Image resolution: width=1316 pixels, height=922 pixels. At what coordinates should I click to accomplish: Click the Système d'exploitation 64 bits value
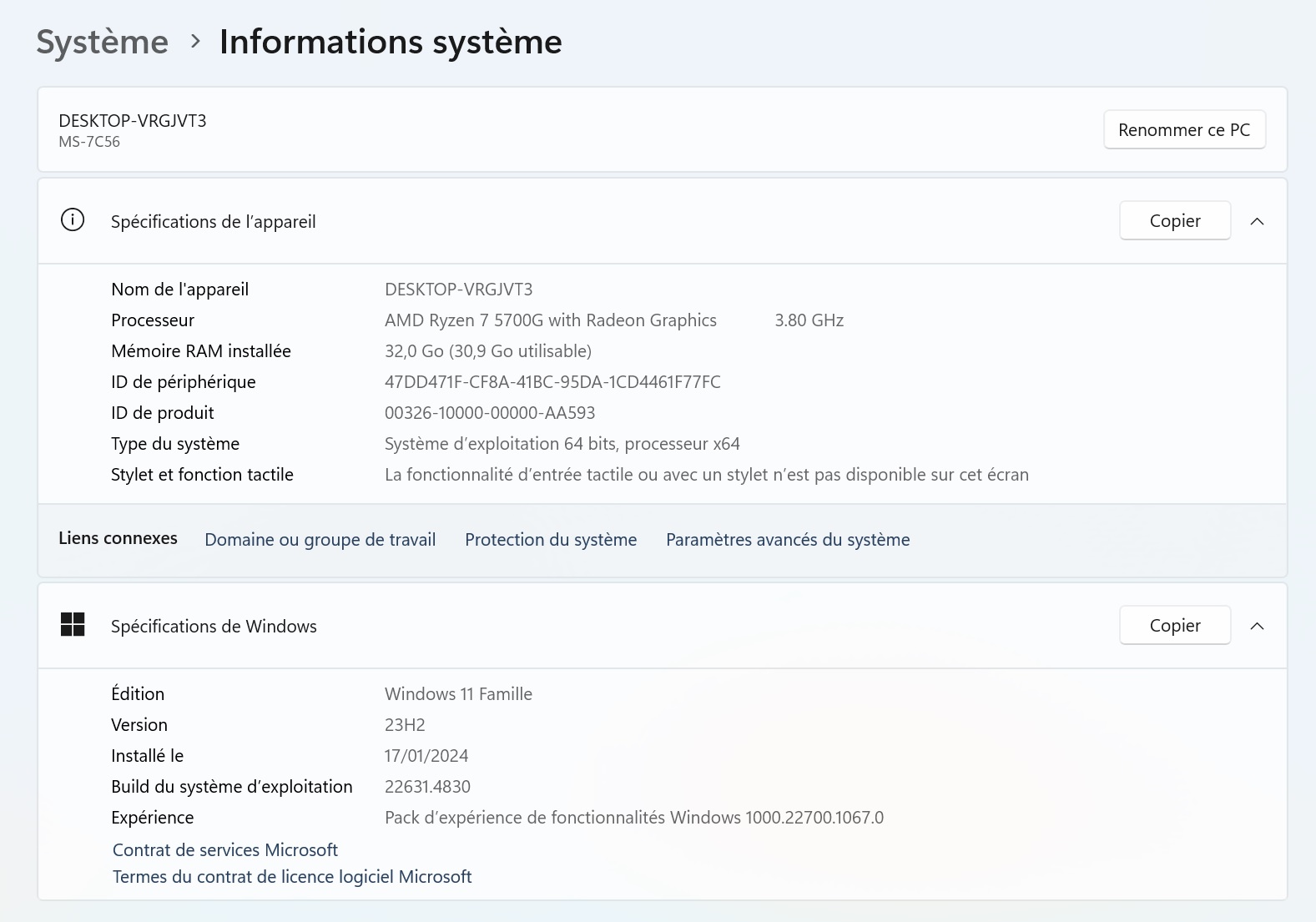pyautogui.click(x=562, y=444)
